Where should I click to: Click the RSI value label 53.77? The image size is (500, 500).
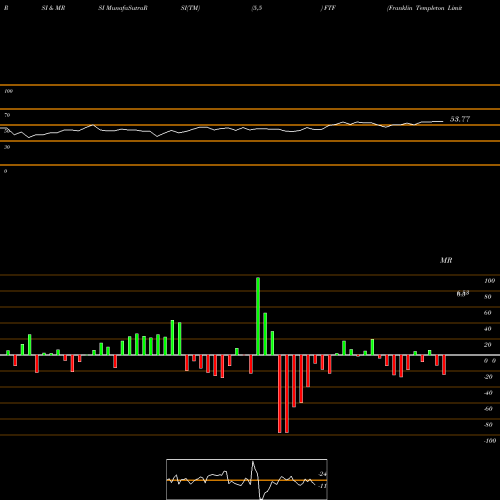460,119
